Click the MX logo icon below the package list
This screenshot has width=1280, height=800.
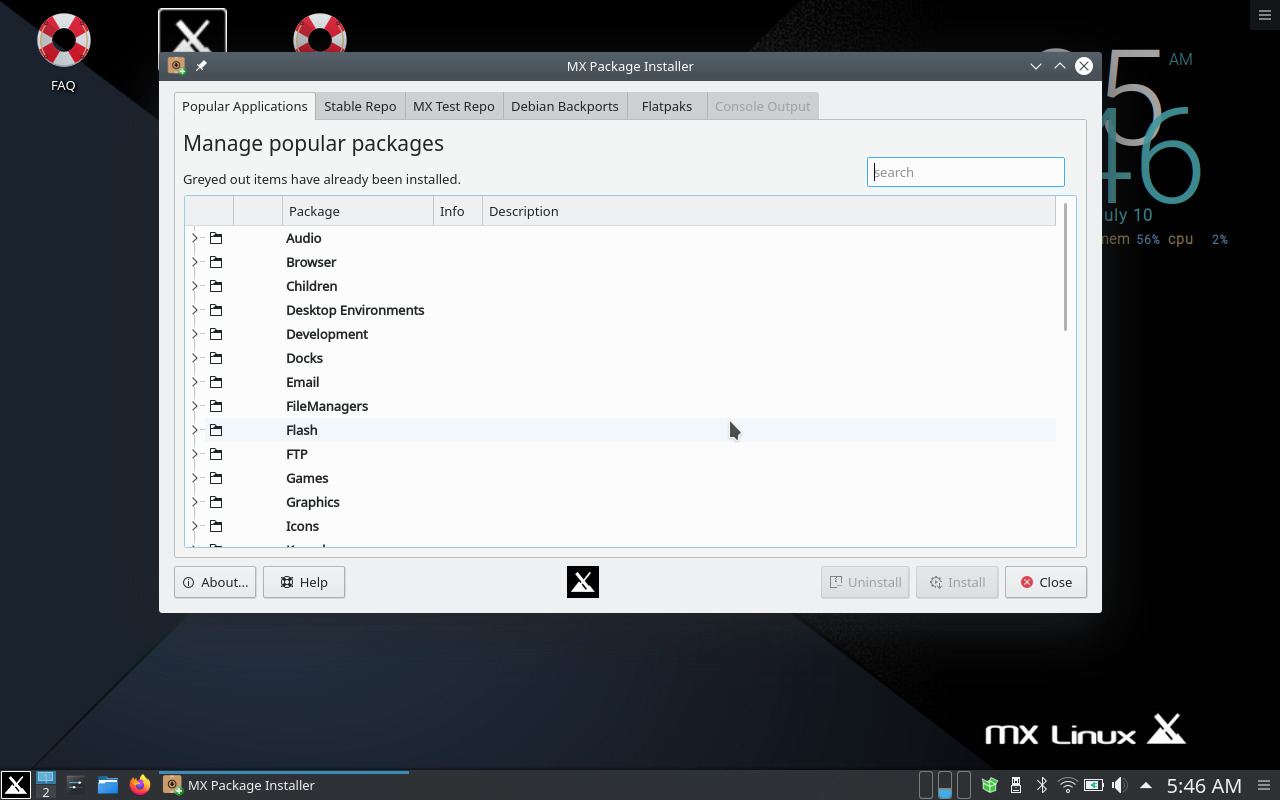(x=583, y=581)
